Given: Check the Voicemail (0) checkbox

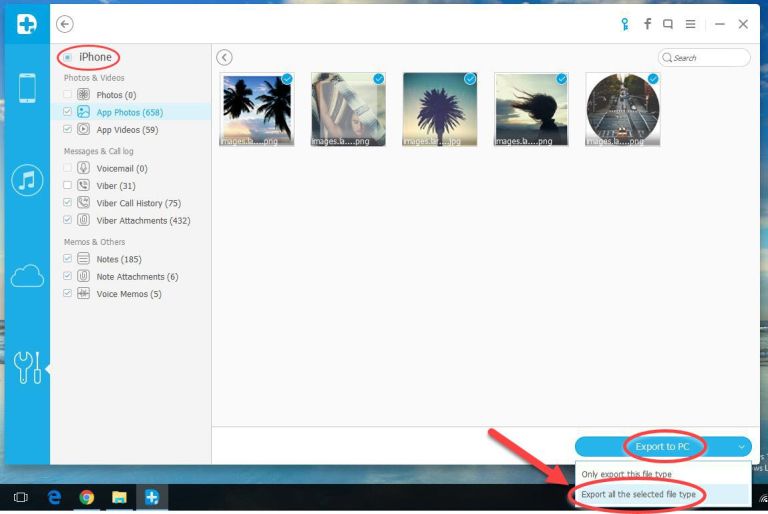Looking at the screenshot, I should coord(68,168).
